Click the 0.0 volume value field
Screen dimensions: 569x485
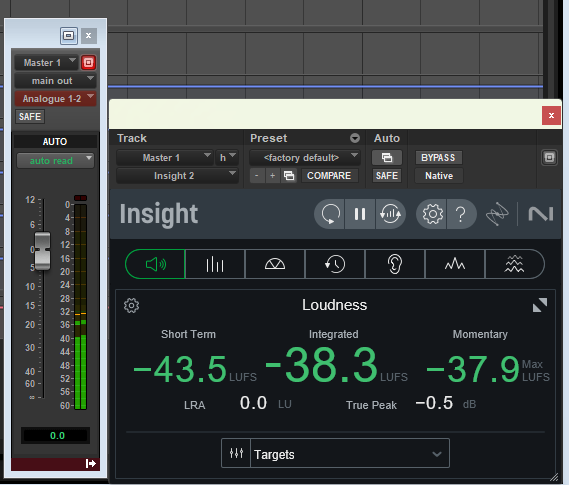(55, 436)
